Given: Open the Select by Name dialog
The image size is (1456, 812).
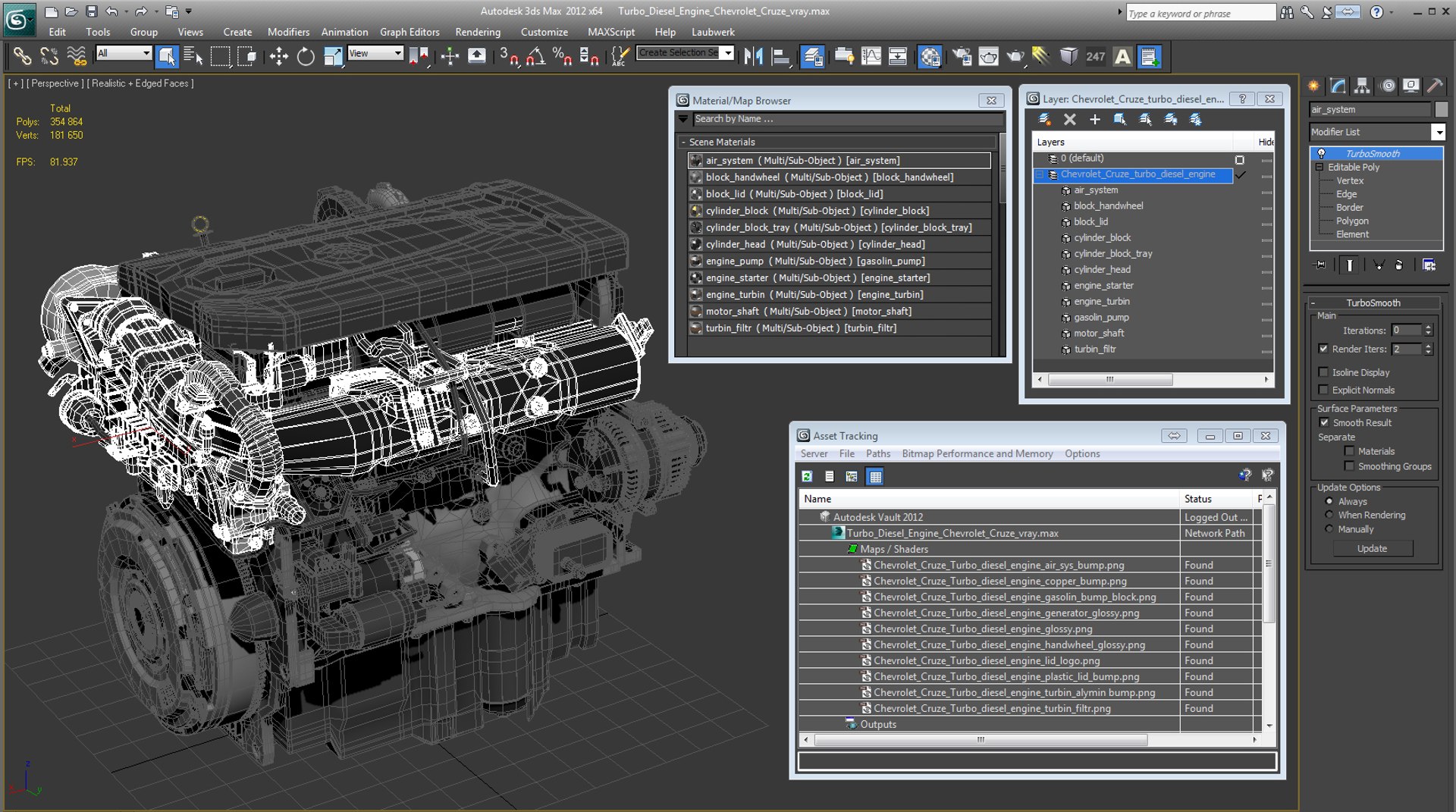Looking at the screenshot, I should [193, 56].
